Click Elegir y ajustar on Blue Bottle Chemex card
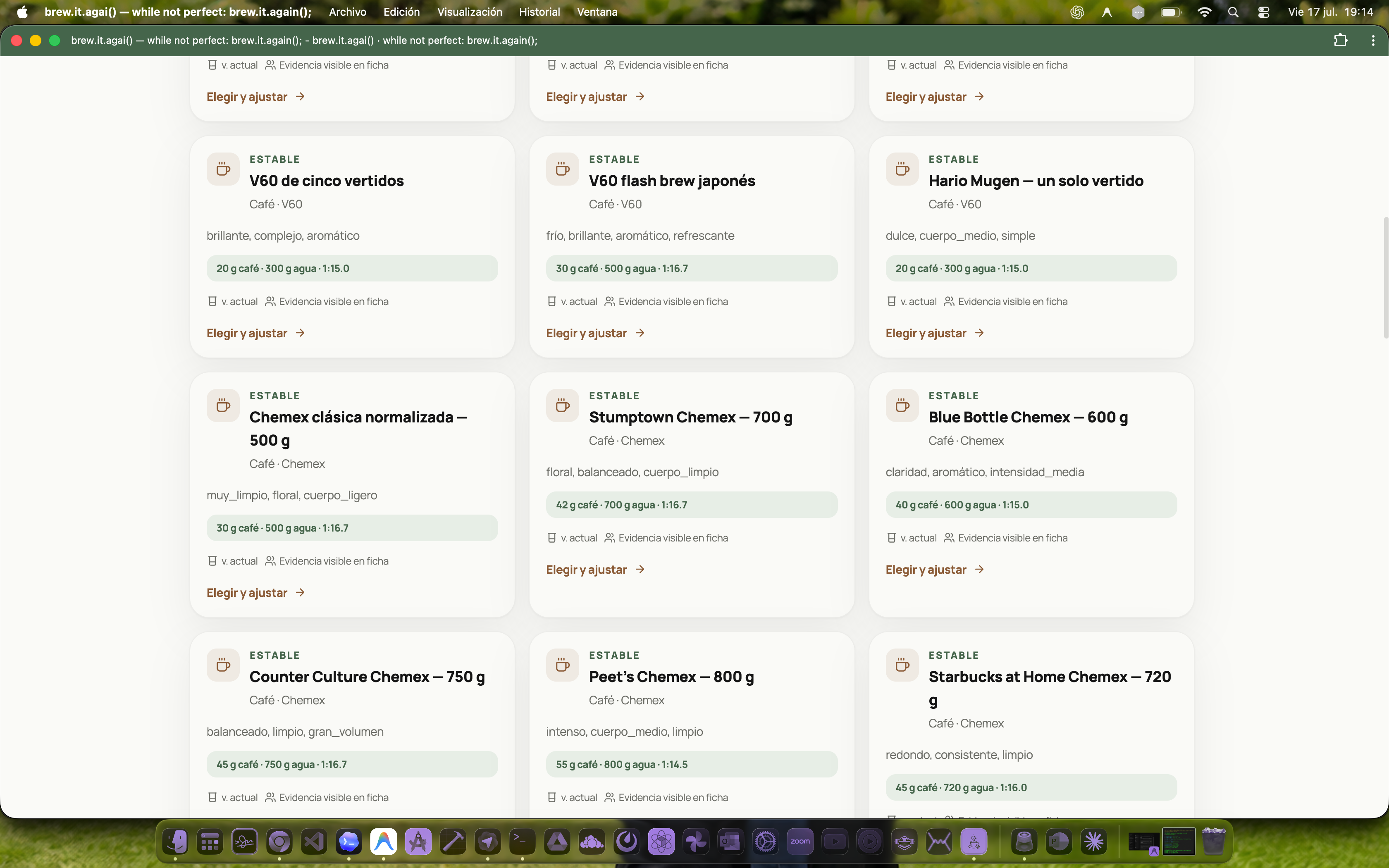This screenshot has height=868, width=1389. click(x=926, y=570)
